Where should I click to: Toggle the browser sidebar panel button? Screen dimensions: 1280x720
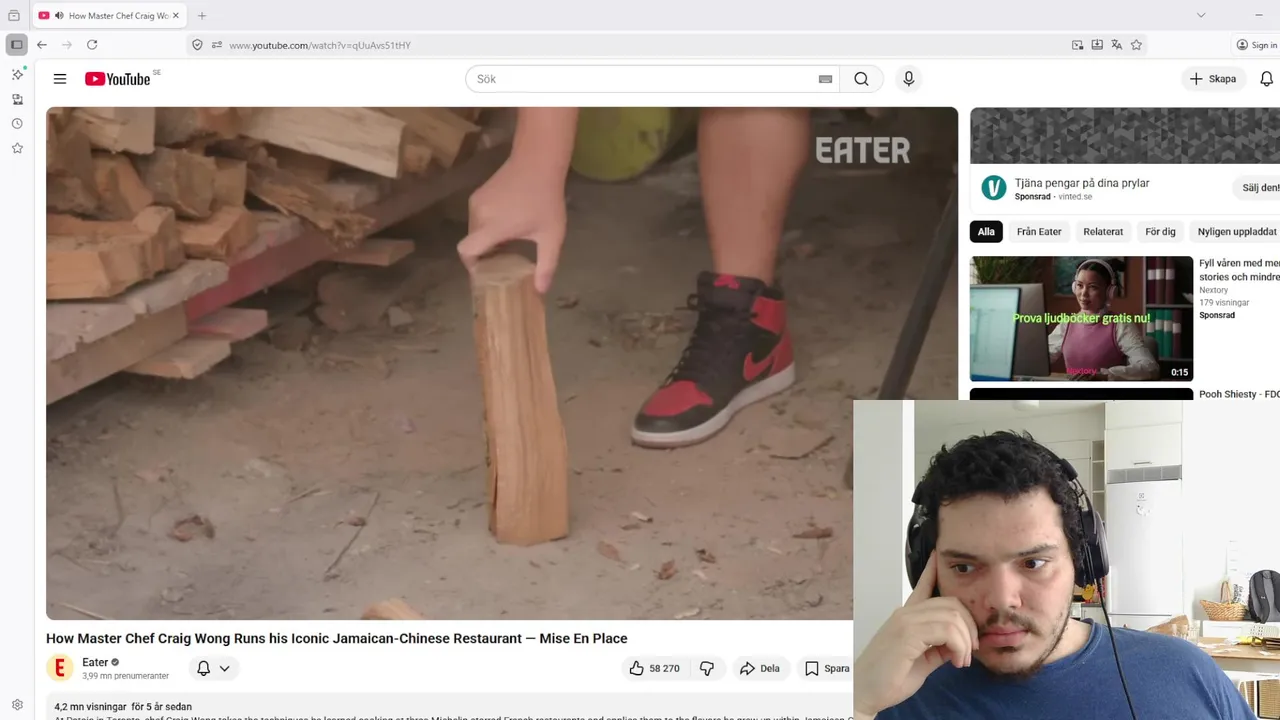[16, 45]
